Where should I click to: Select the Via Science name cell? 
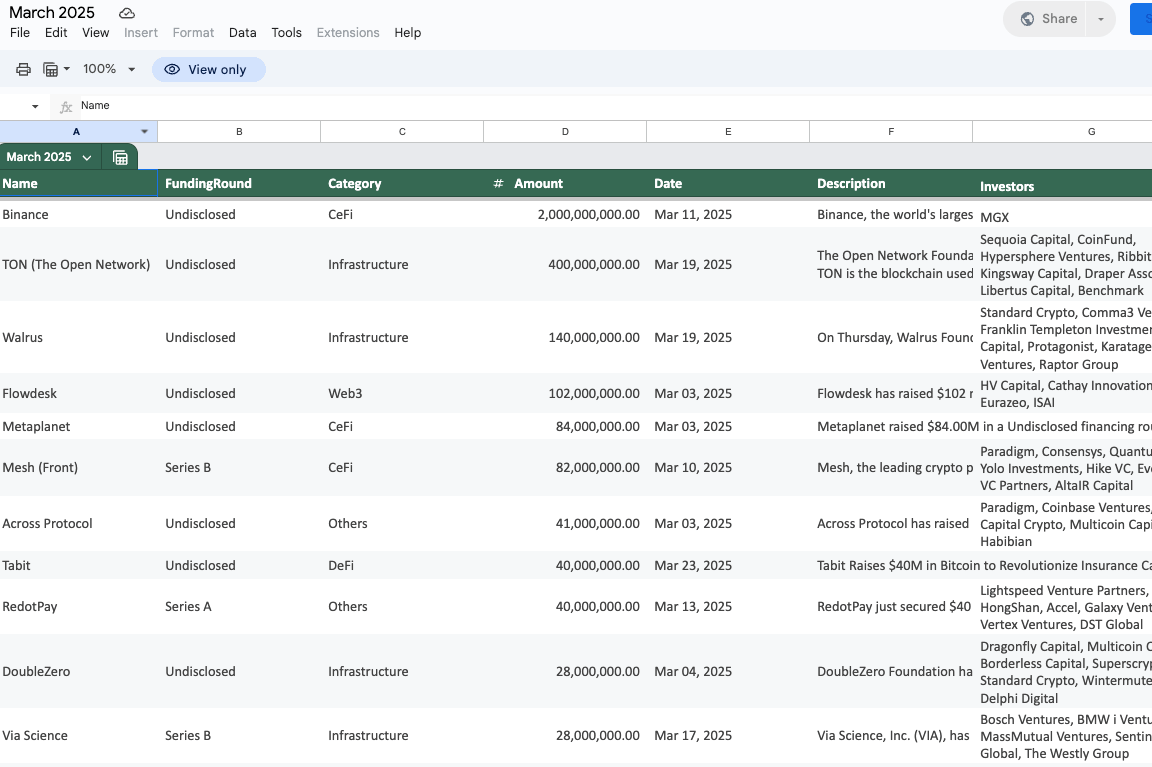tap(79, 735)
